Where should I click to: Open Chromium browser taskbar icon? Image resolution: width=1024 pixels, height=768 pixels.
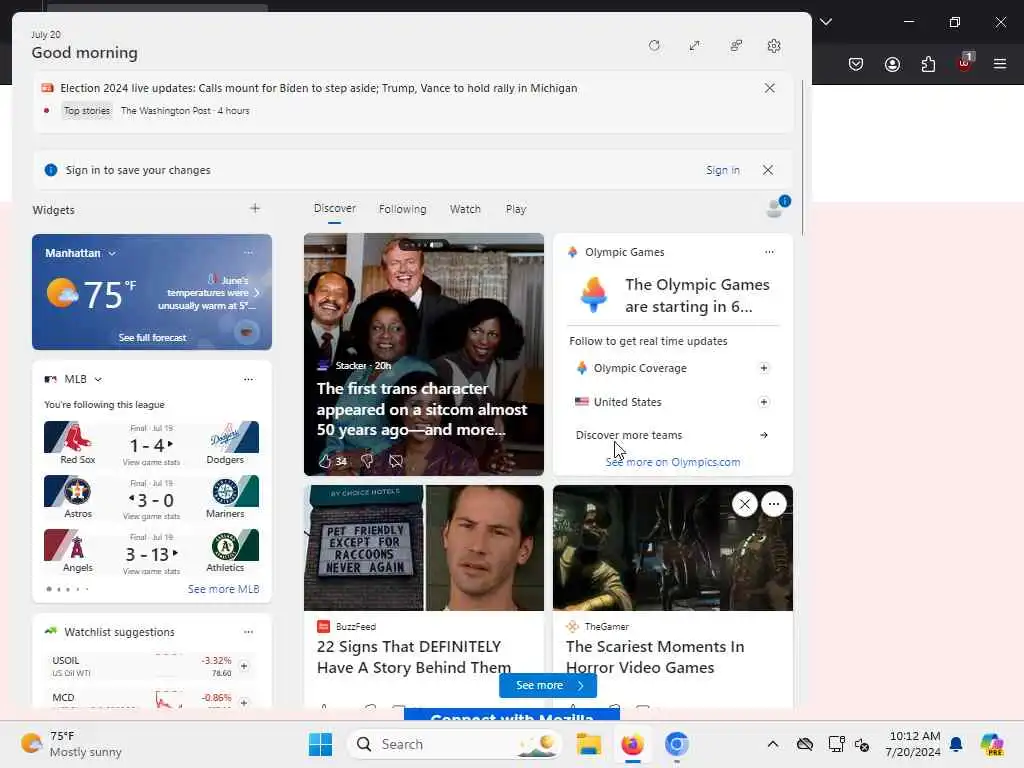677,744
